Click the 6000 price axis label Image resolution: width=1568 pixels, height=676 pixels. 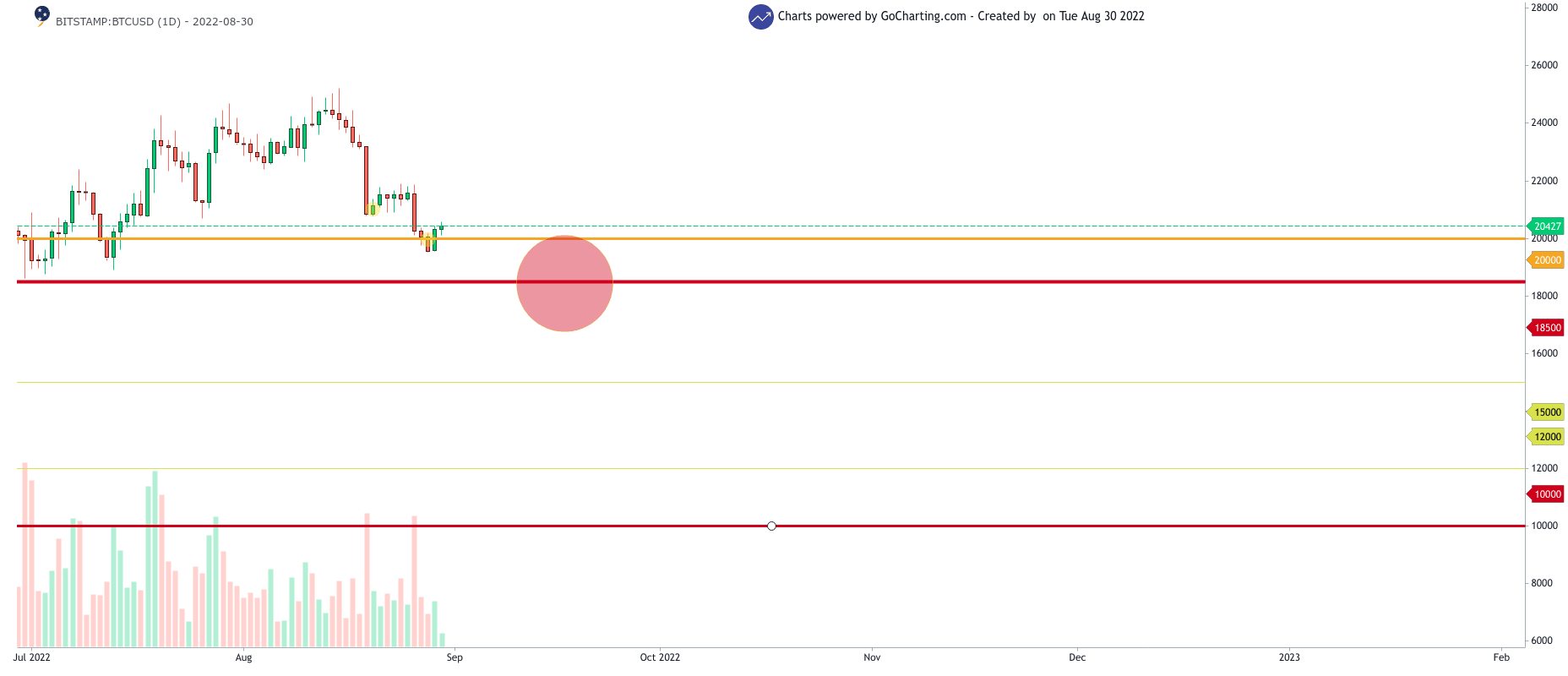coord(1542,641)
